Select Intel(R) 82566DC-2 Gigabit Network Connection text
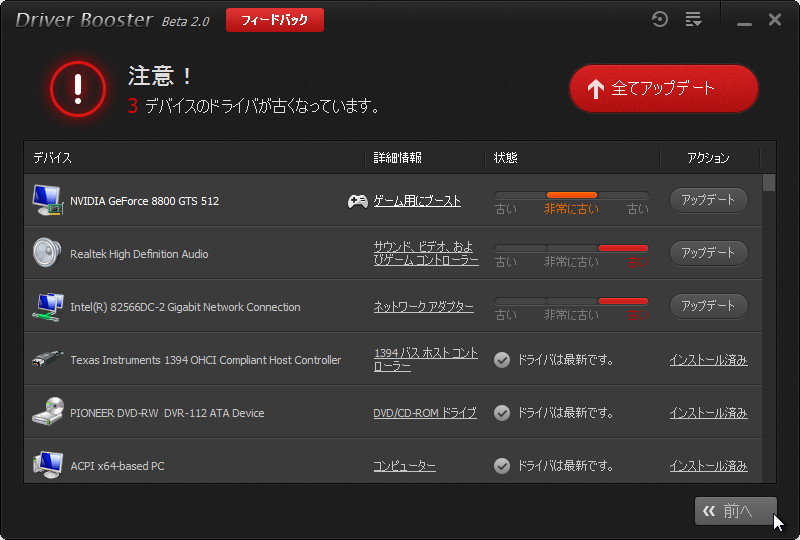Viewport: 800px width, 540px height. [185, 307]
